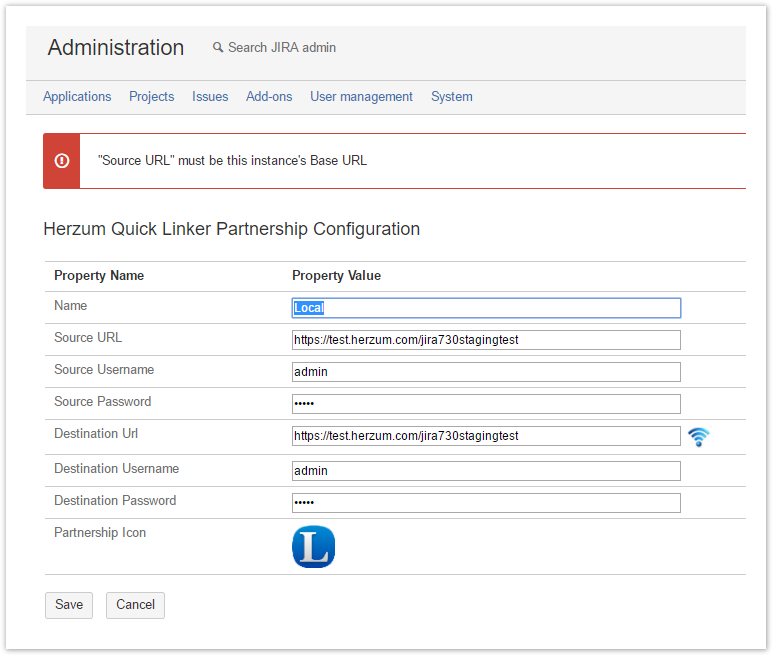This screenshot has width=772, height=655.
Task: Open the Add-ons tab
Action: (269, 97)
